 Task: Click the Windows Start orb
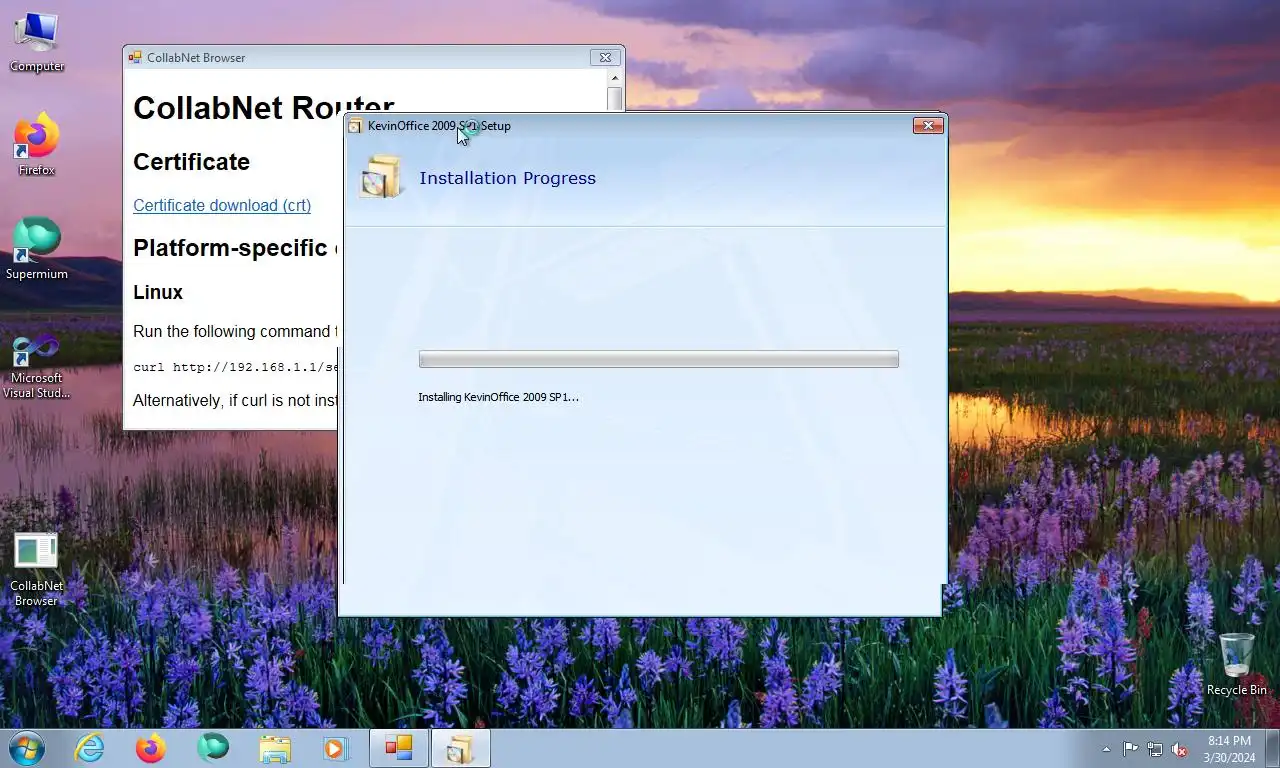coord(26,748)
